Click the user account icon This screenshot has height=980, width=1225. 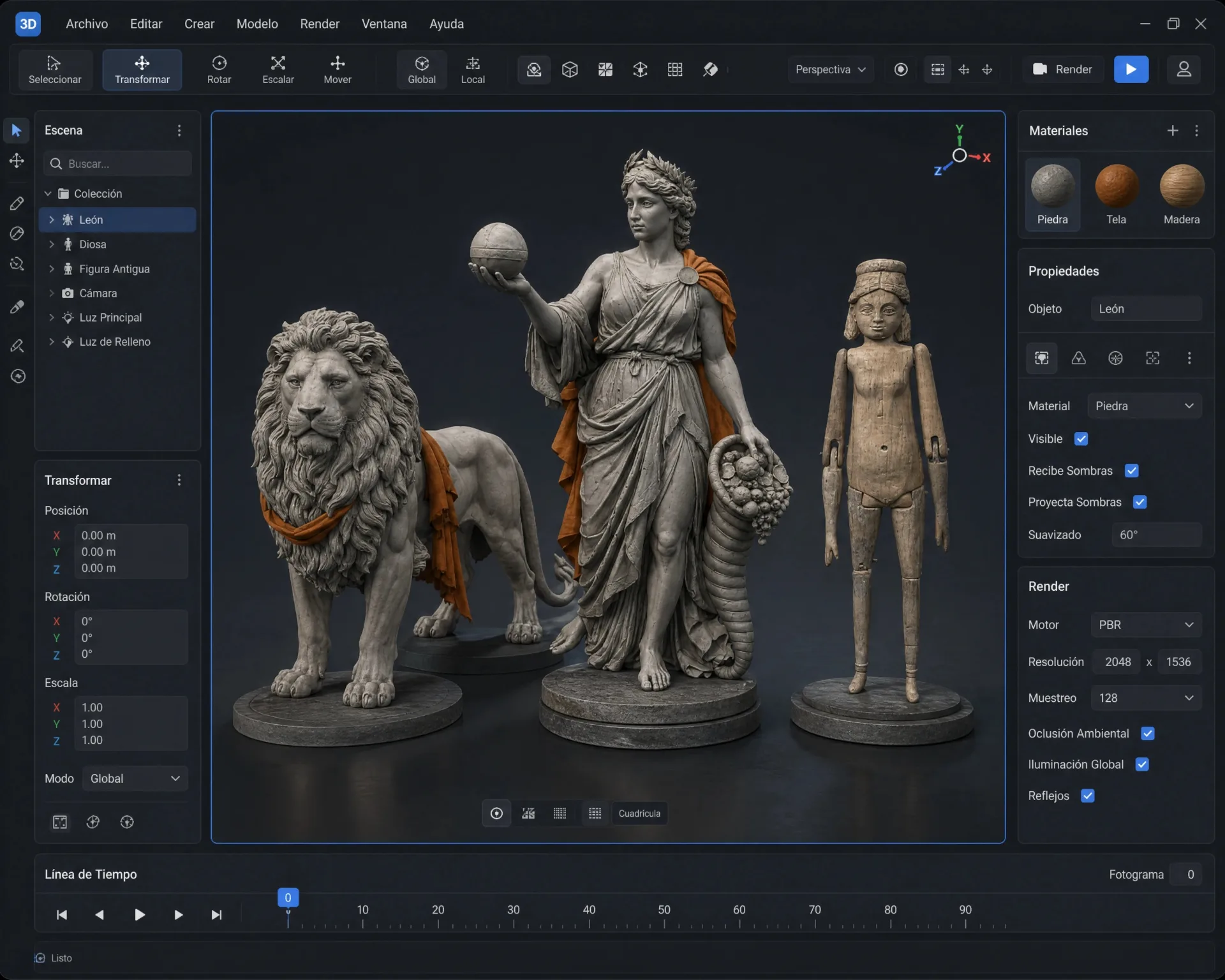click(x=1184, y=69)
